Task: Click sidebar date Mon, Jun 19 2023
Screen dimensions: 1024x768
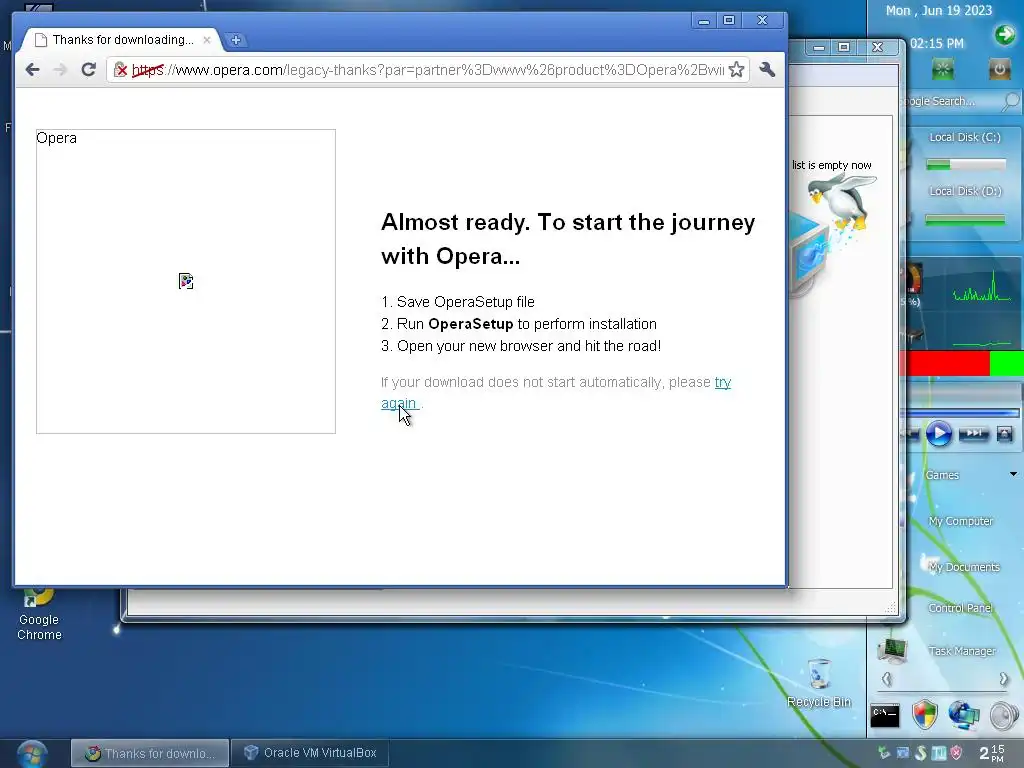Action: click(938, 10)
